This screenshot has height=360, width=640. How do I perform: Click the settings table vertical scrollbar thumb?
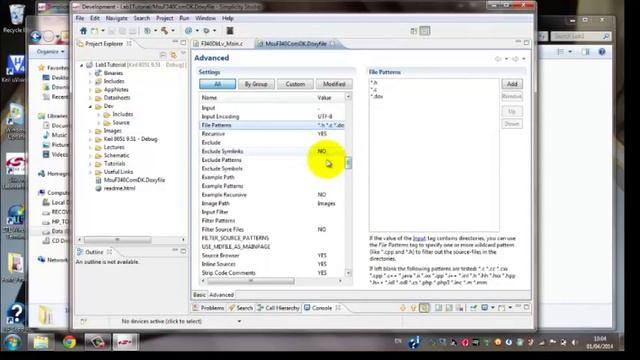[348, 162]
